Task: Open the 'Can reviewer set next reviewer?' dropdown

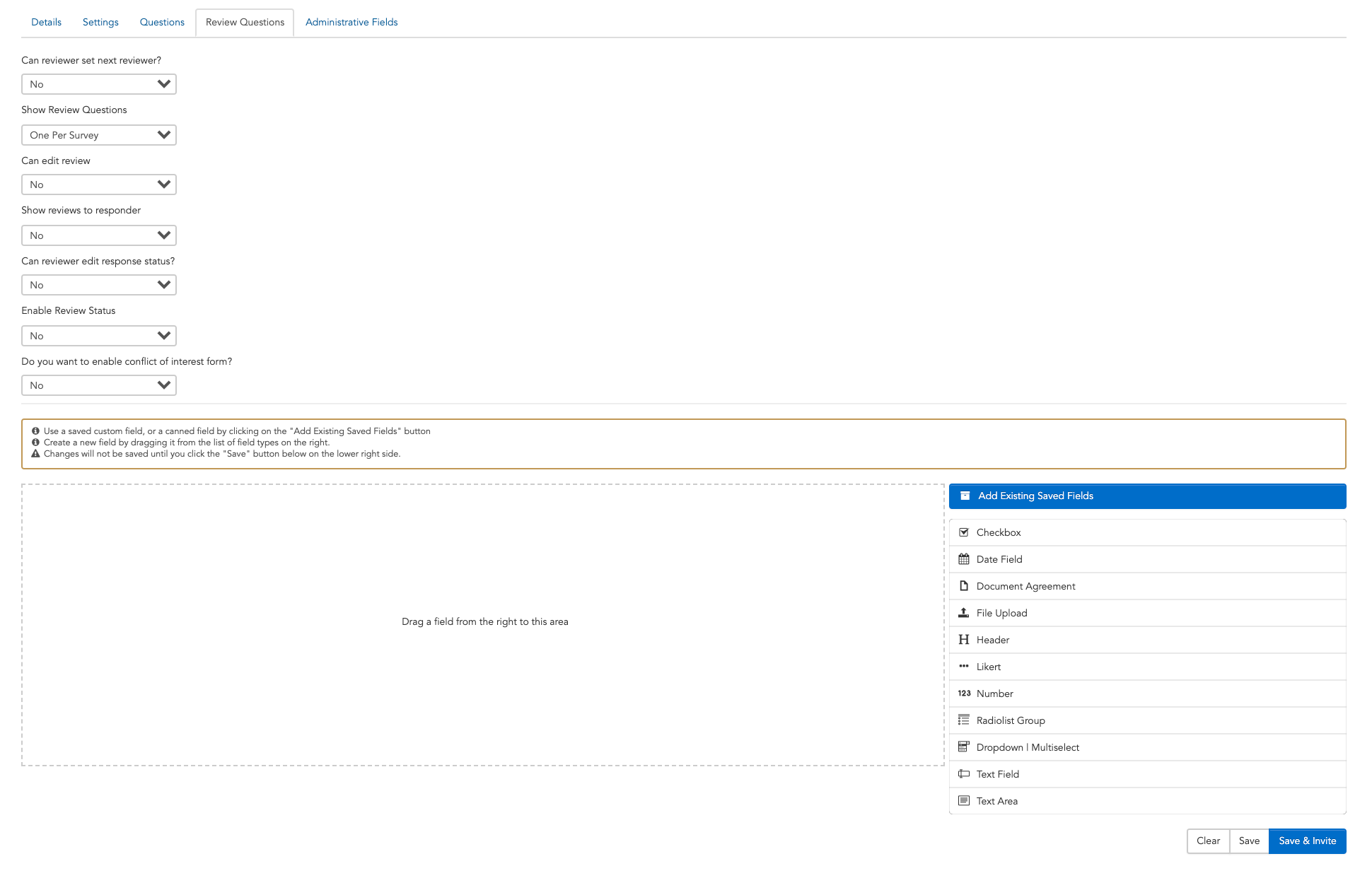Action: 99,84
